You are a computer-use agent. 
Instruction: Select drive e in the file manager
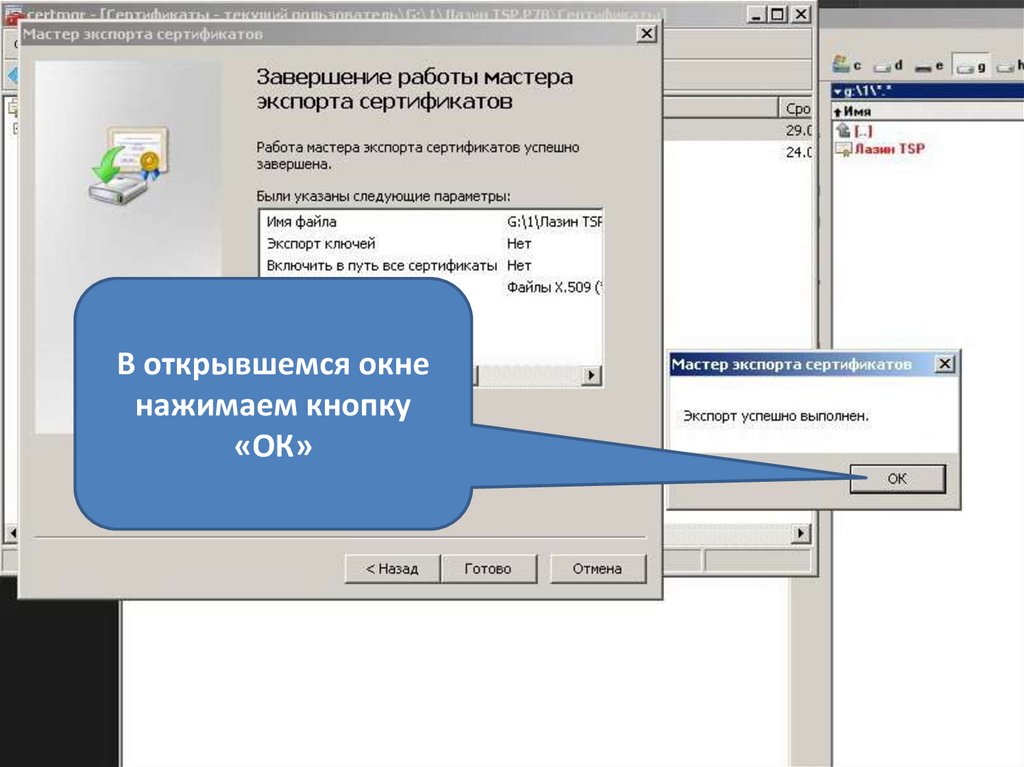click(x=929, y=65)
